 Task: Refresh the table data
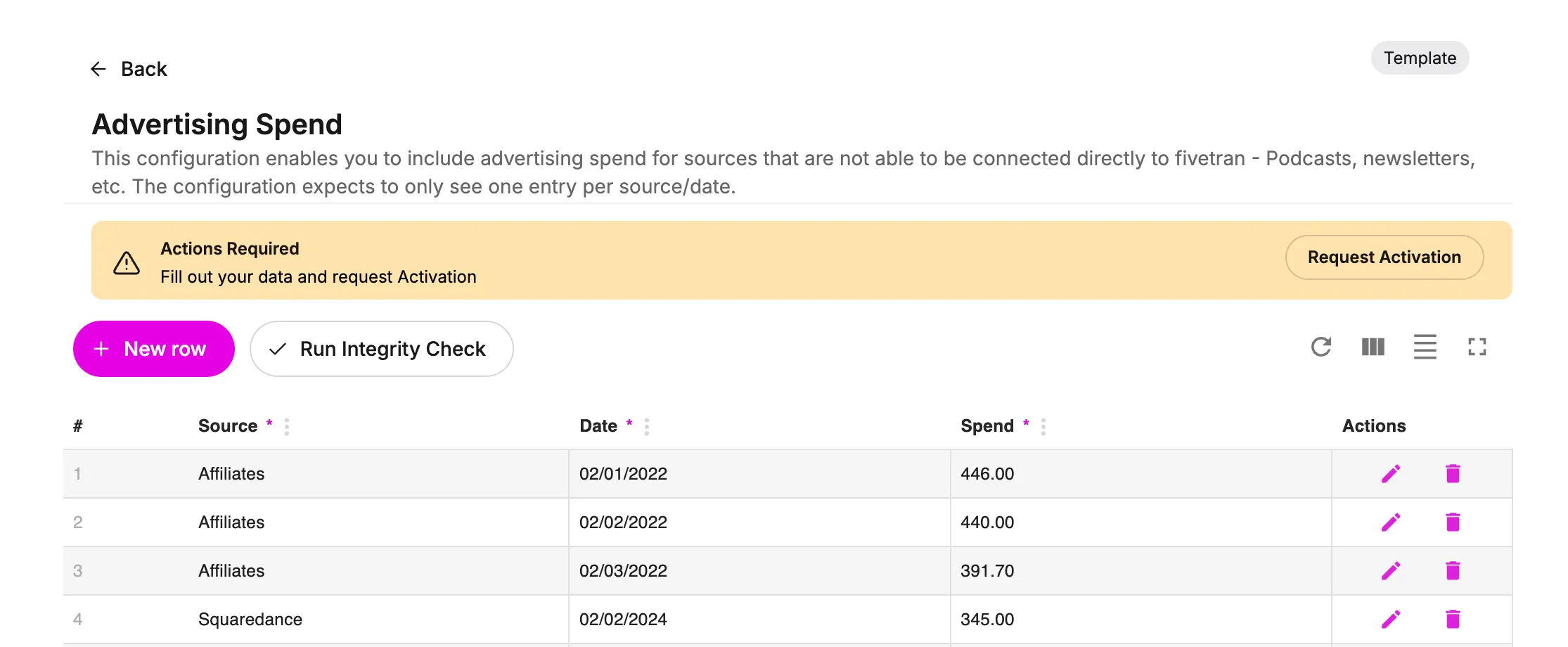pos(1321,347)
